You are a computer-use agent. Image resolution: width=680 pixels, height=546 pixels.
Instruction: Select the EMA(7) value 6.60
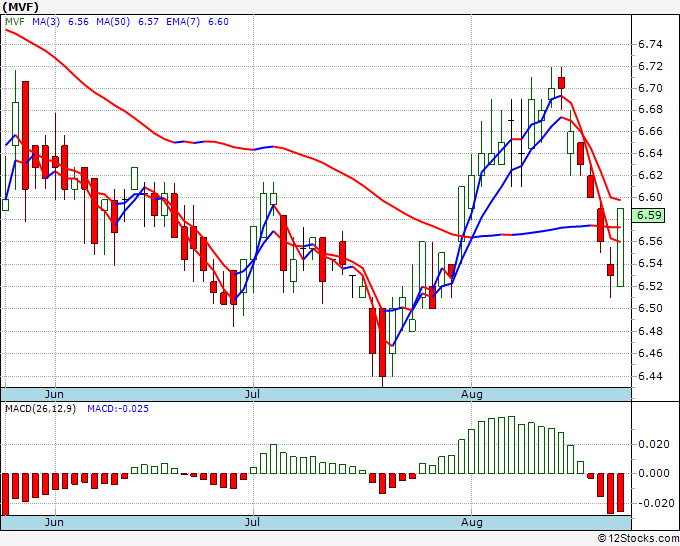pos(218,21)
